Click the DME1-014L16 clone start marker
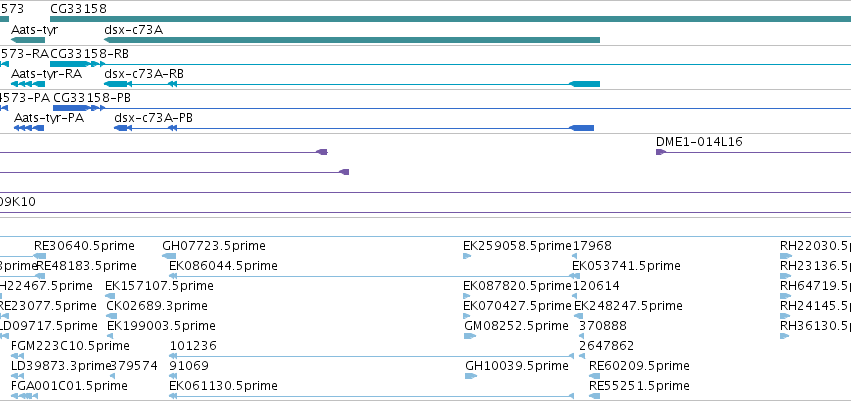This screenshot has width=851, height=401. pos(661,152)
